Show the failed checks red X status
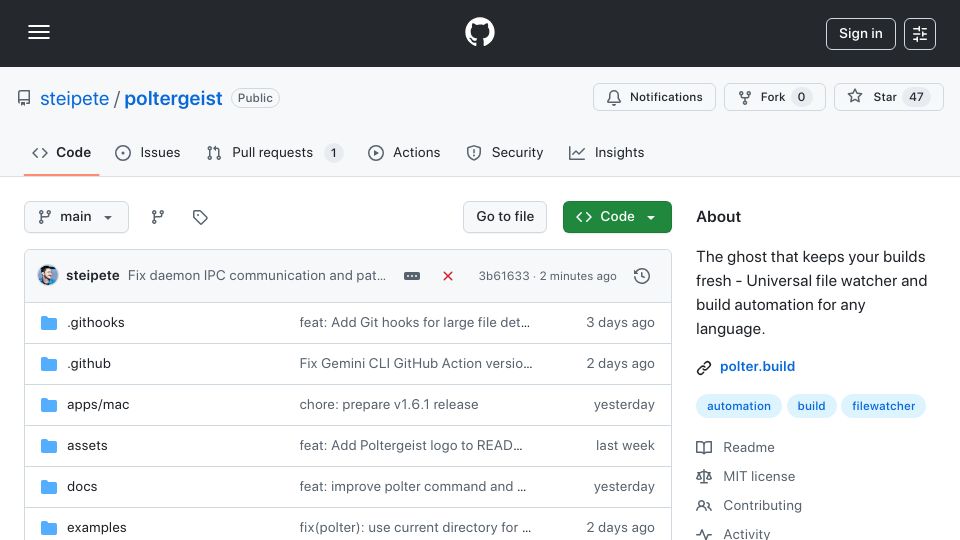The height and width of the screenshot is (540, 960). [x=448, y=276]
